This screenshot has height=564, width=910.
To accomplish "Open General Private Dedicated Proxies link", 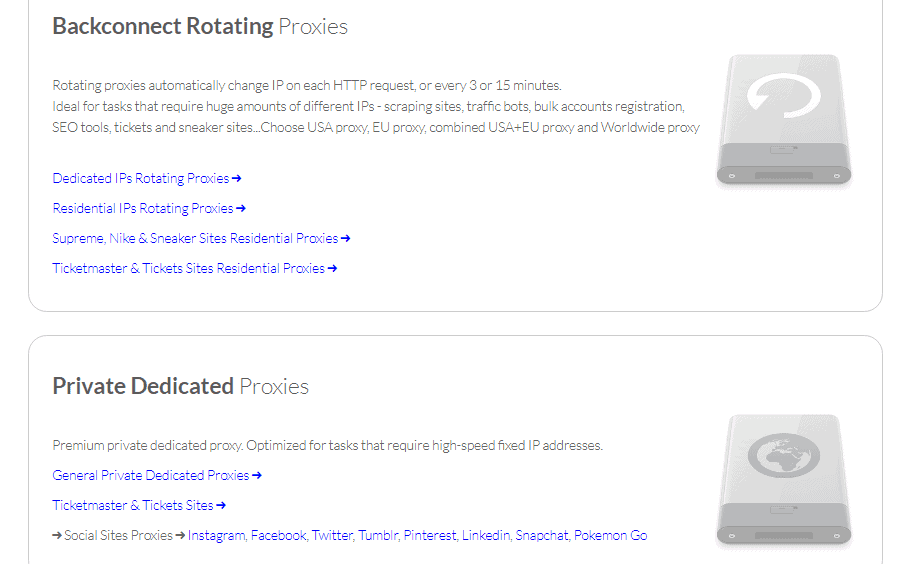I will (151, 476).
